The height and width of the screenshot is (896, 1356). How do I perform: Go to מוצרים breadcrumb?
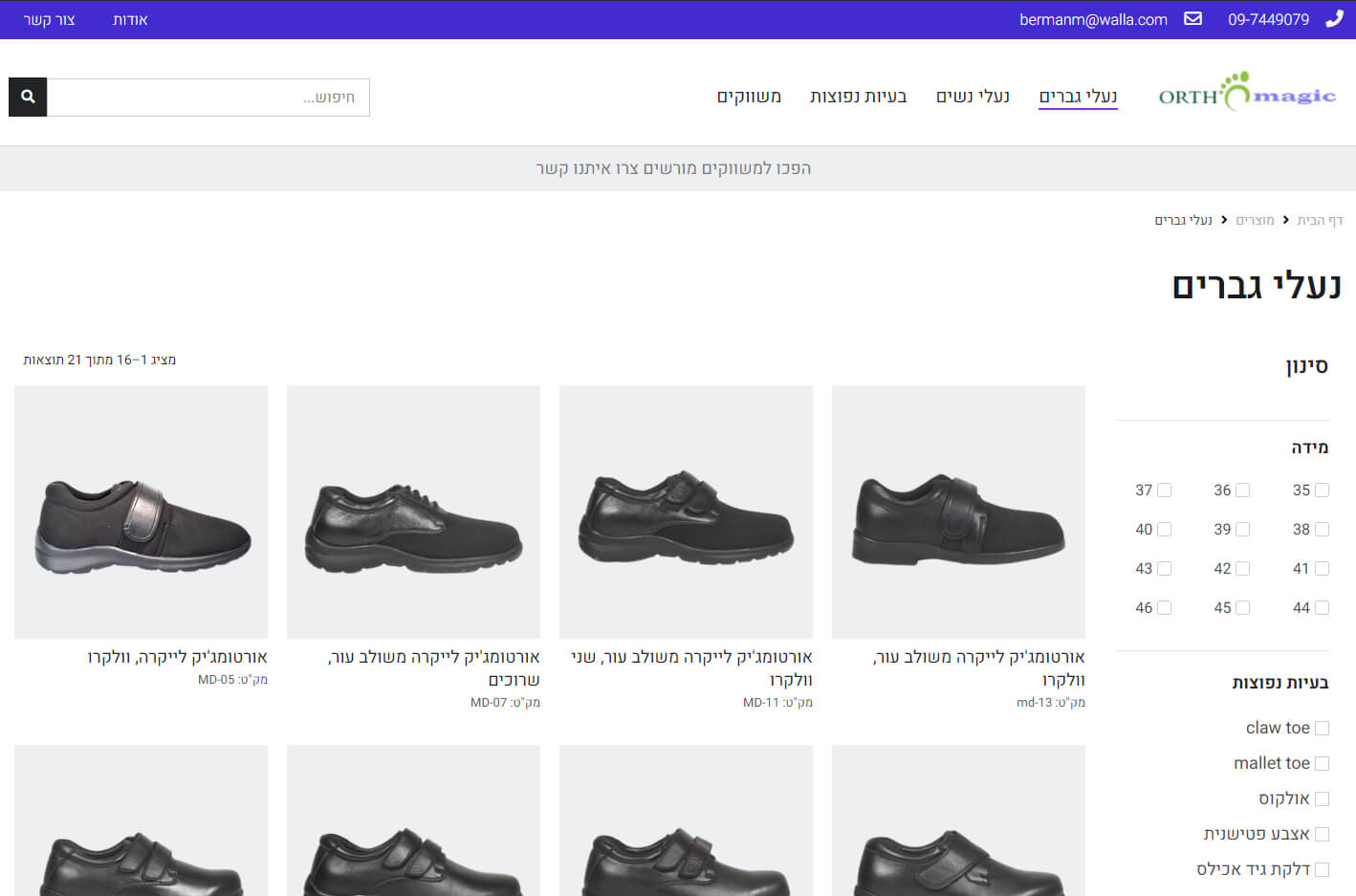pyautogui.click(x=1255, y=220)
